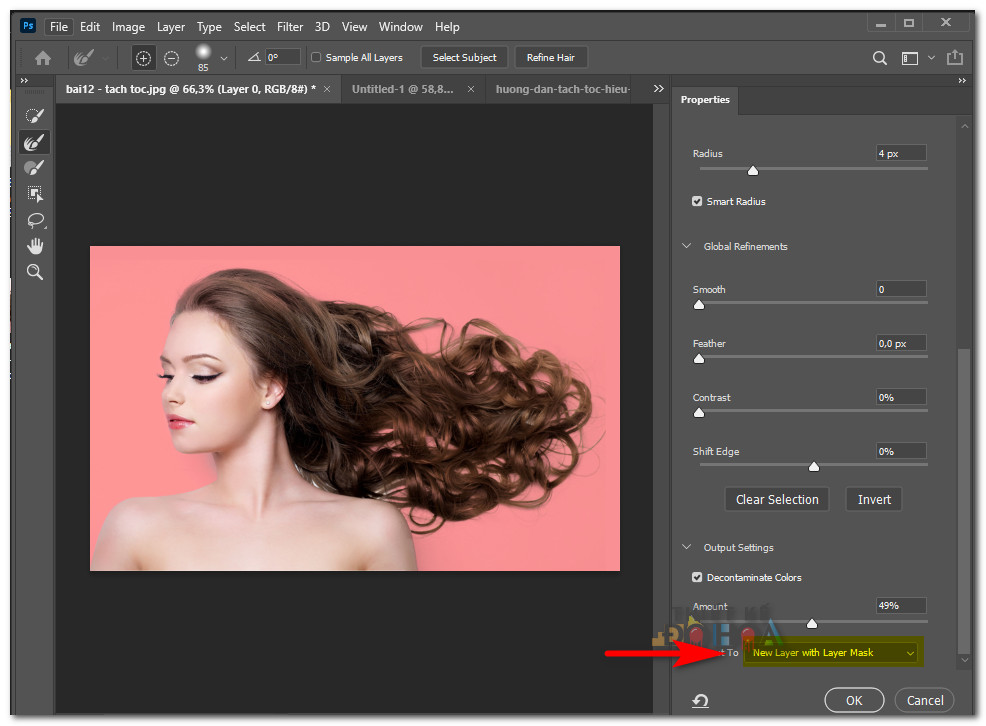This screenshot has width=986, height=726.
Task: Switch brush to Subtract from selection mode
Action: coord(171,57)
